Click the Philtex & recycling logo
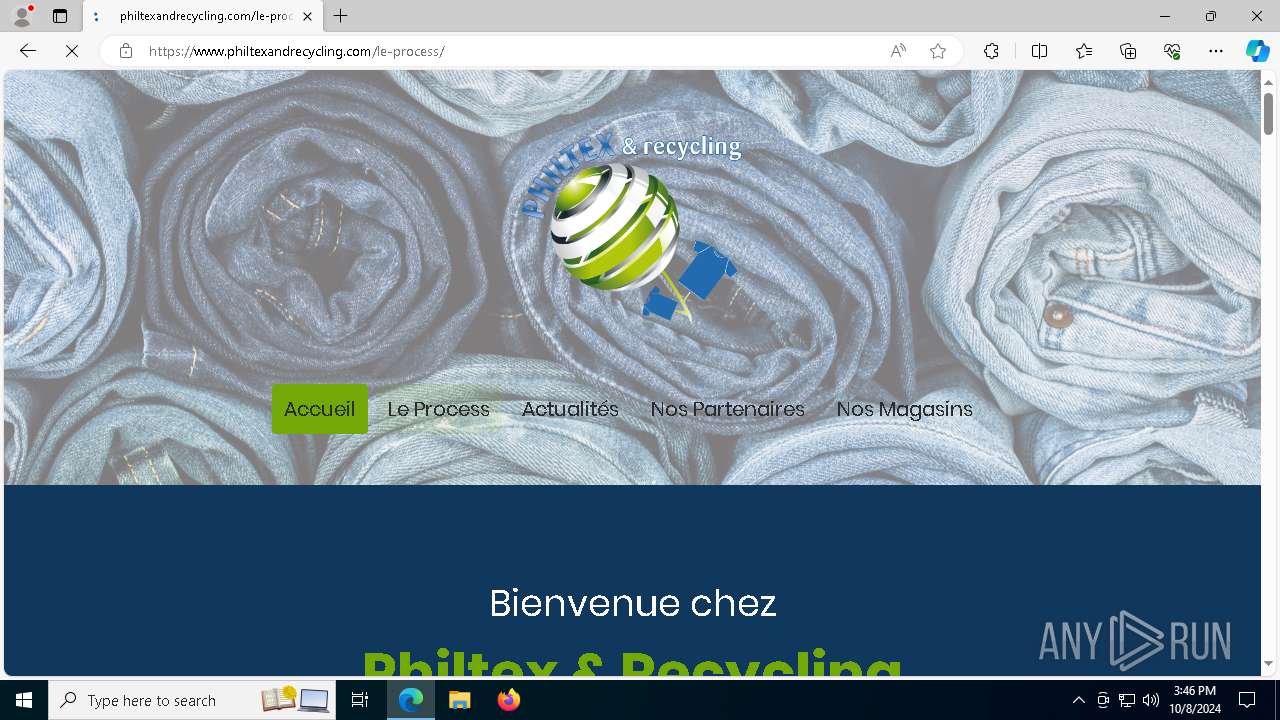The image size is (1280, 720). click(x=632, y=228)
